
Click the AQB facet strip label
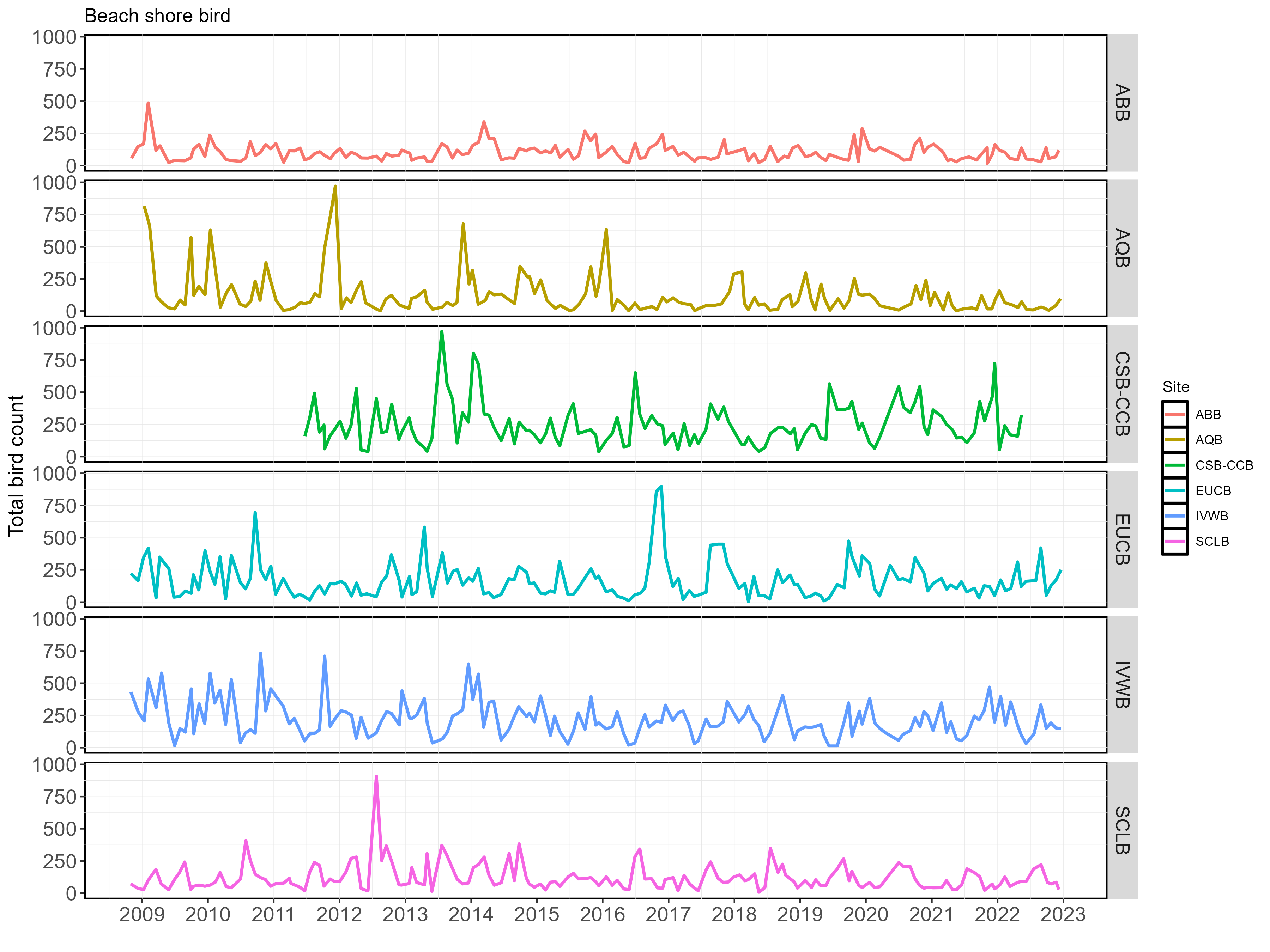tap(1122, 248)
